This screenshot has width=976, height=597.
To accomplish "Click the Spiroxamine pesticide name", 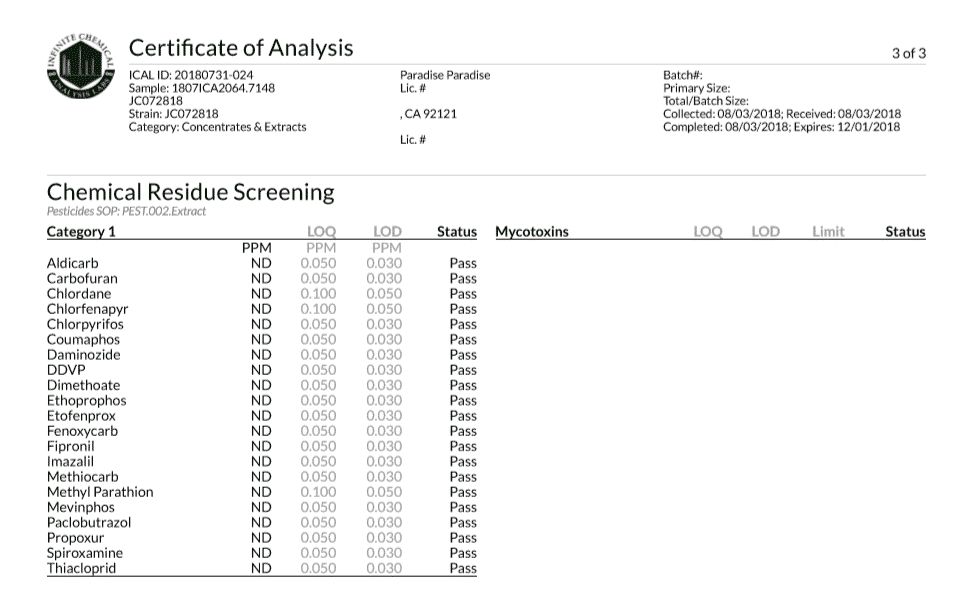I will 85,553.
